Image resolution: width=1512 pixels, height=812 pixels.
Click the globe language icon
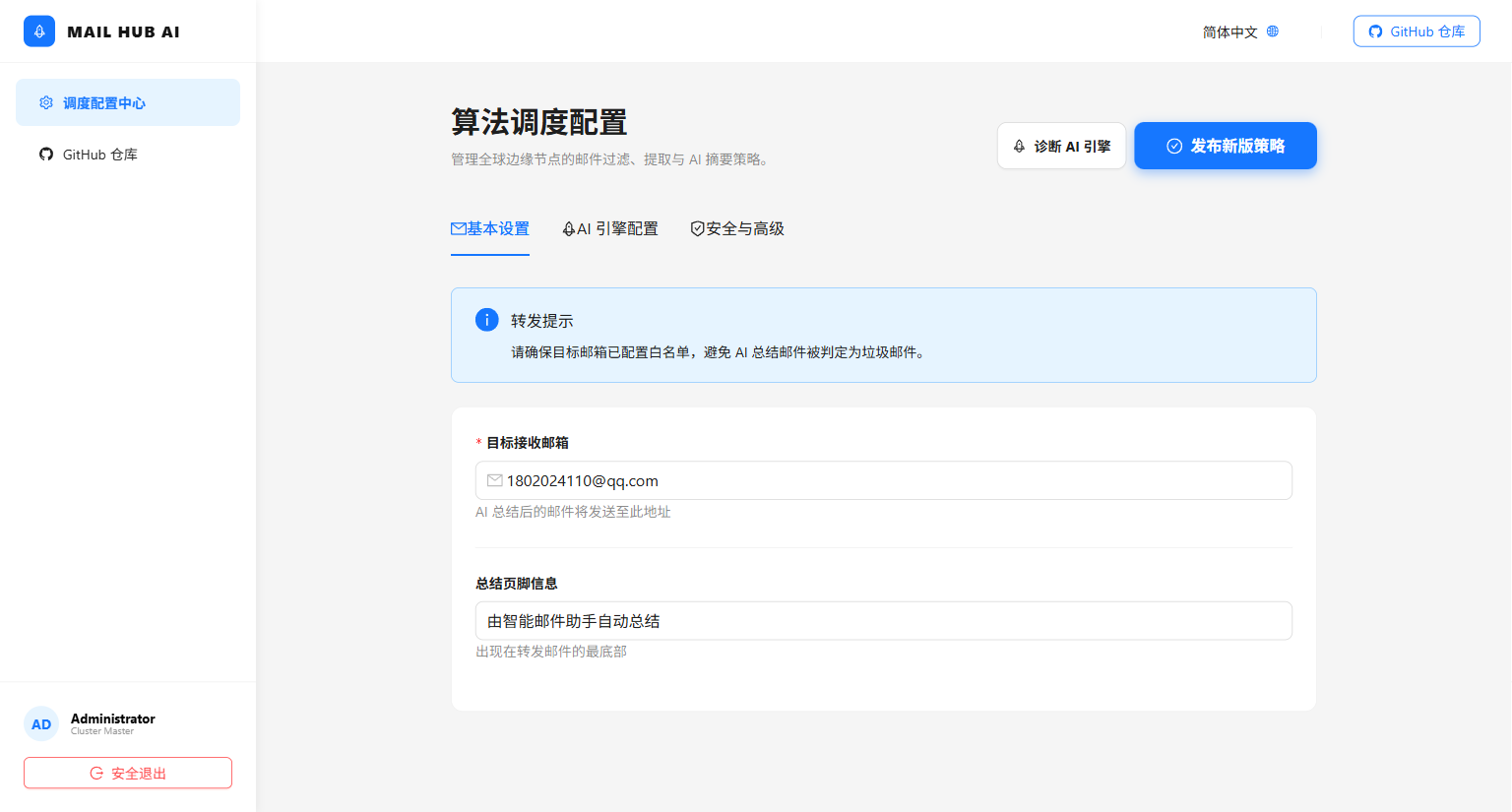click(1272, 31)
